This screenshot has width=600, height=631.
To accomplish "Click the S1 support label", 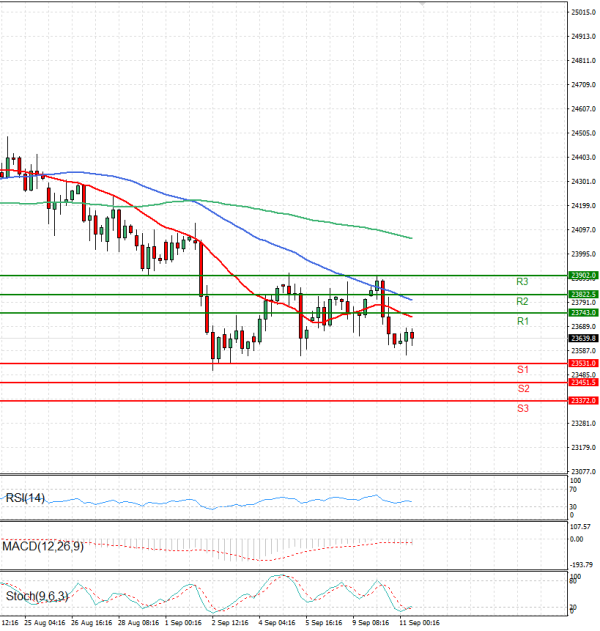I will tap(523, 369).
